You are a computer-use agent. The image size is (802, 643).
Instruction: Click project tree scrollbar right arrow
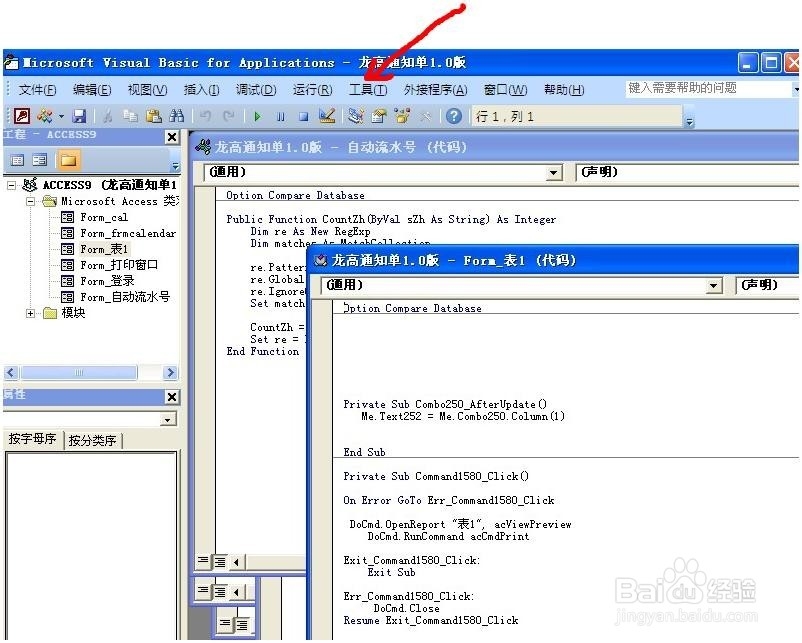170,372
